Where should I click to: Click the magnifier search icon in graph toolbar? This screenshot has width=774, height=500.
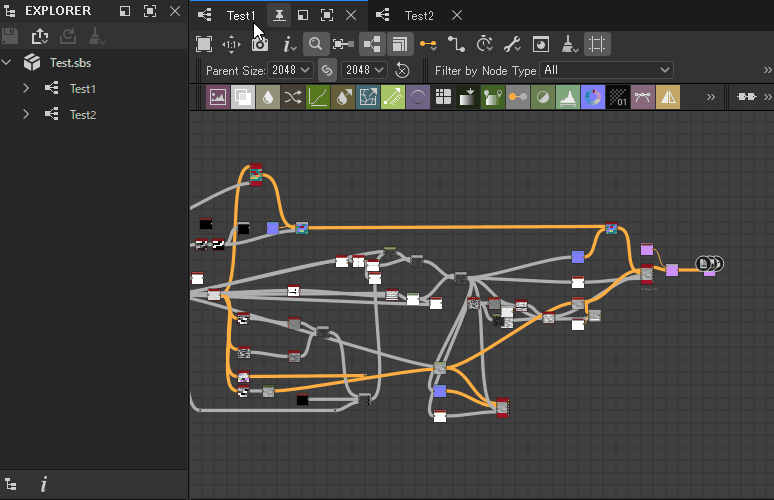coord(315,44)
